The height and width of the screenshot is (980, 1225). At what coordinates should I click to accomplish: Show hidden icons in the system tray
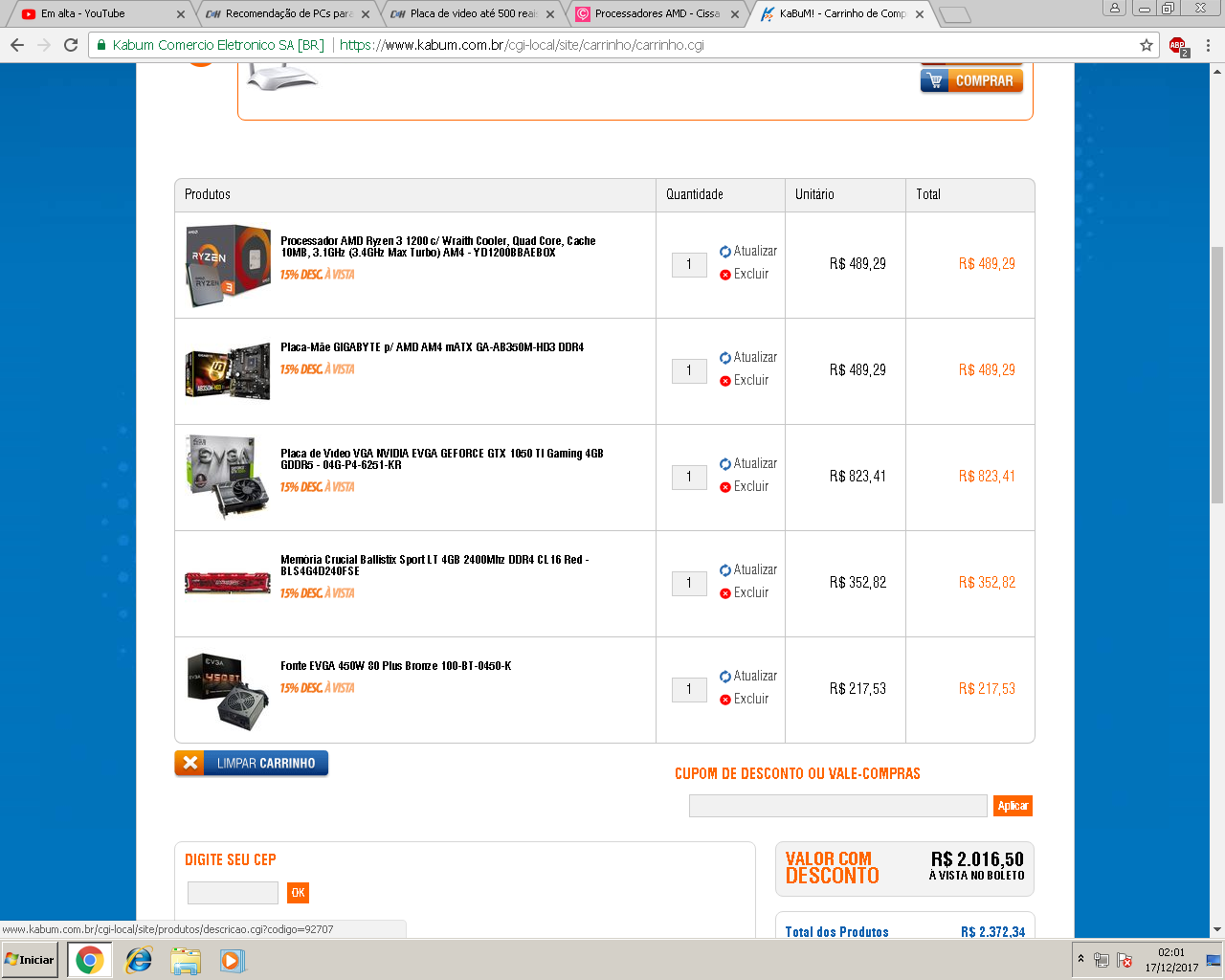(x=1081, y=960)
